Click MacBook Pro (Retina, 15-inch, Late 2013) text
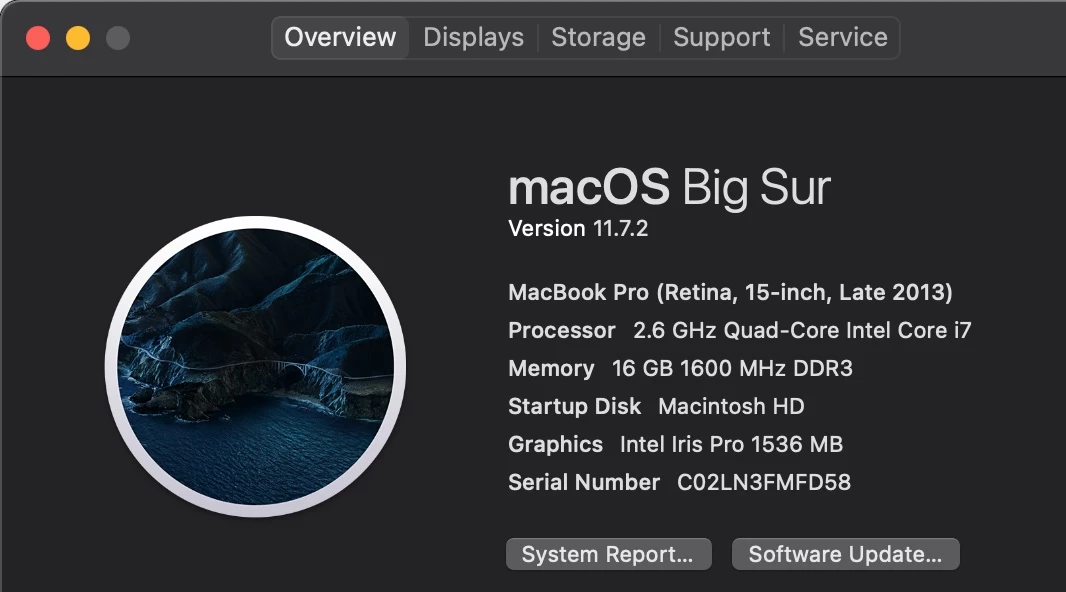This screenshot has width=1066, height=592. point(730,292)
